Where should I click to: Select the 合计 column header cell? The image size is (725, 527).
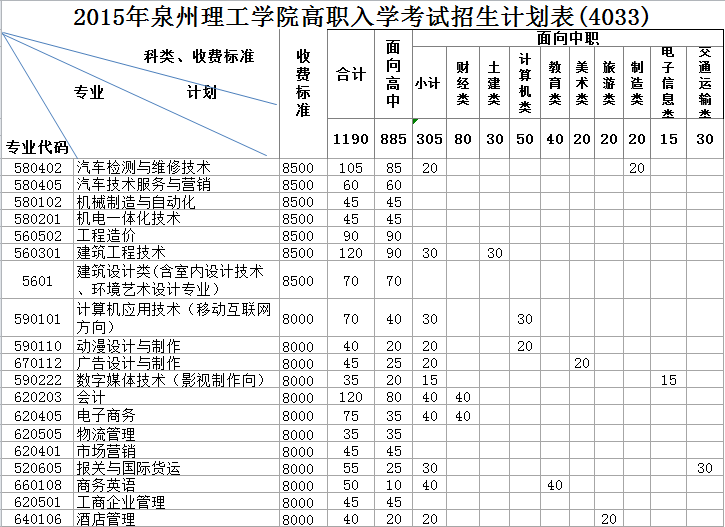tap(350, 75)
